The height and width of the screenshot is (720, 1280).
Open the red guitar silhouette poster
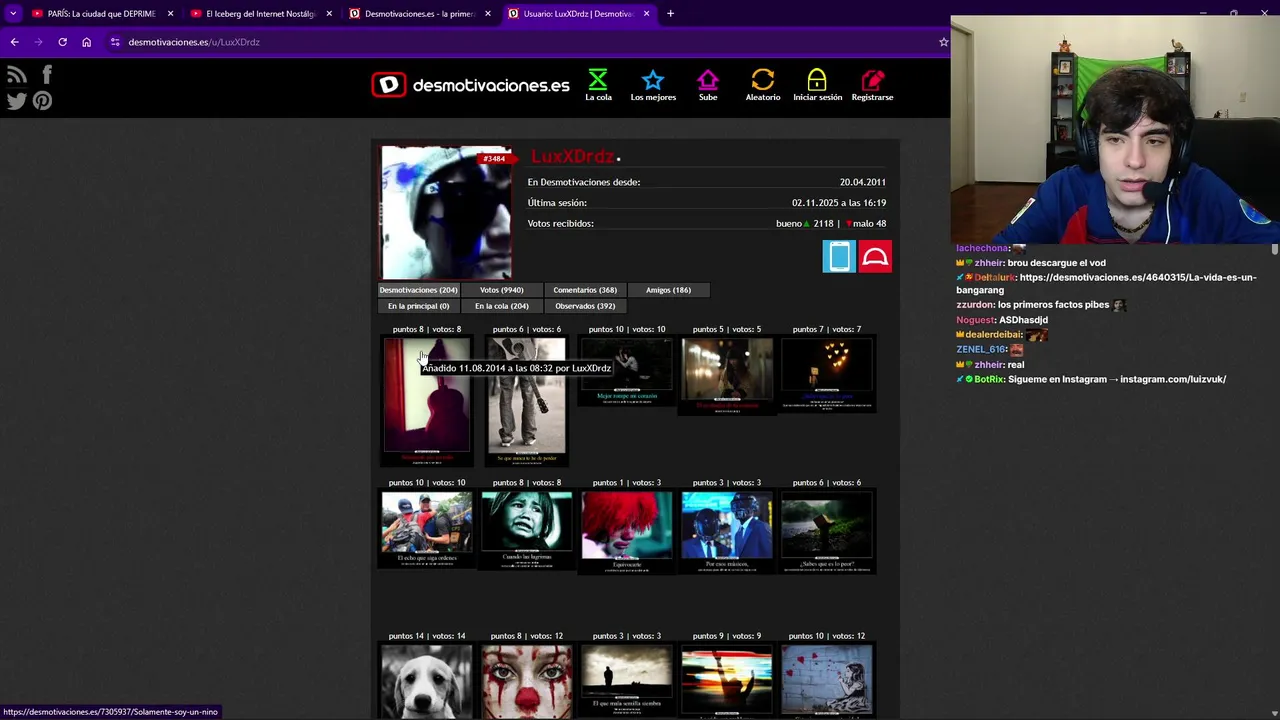[x=427, y=402]
